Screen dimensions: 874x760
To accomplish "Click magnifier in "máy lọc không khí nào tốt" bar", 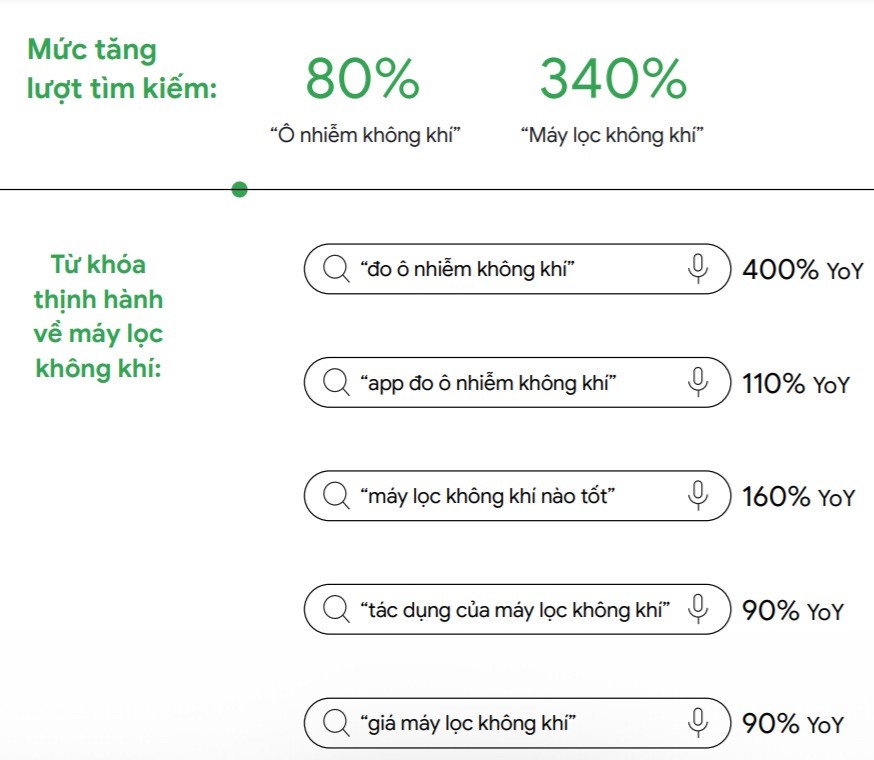I will (x=336, y=496).
